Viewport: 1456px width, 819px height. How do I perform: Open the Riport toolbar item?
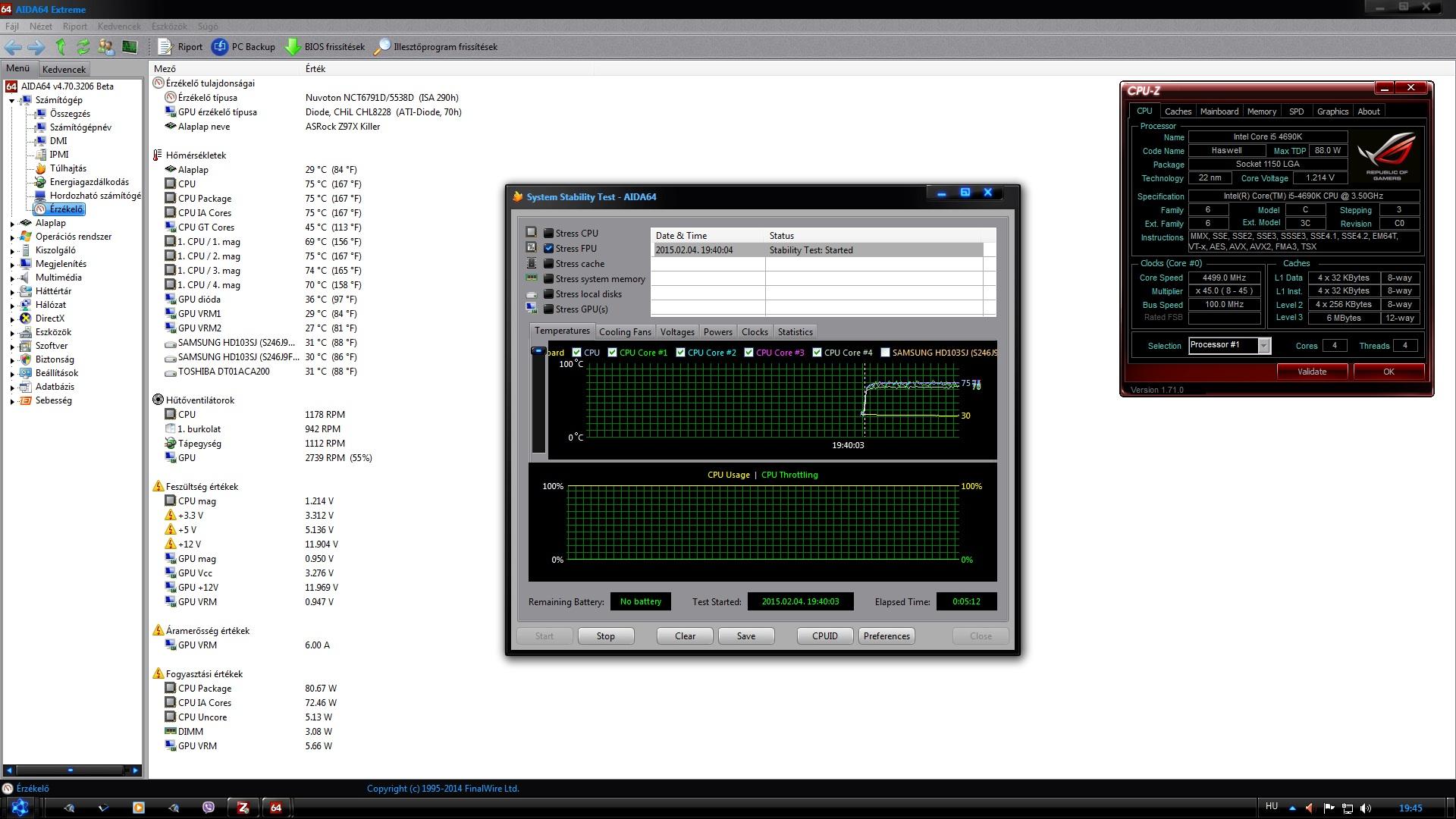[180, 47]
